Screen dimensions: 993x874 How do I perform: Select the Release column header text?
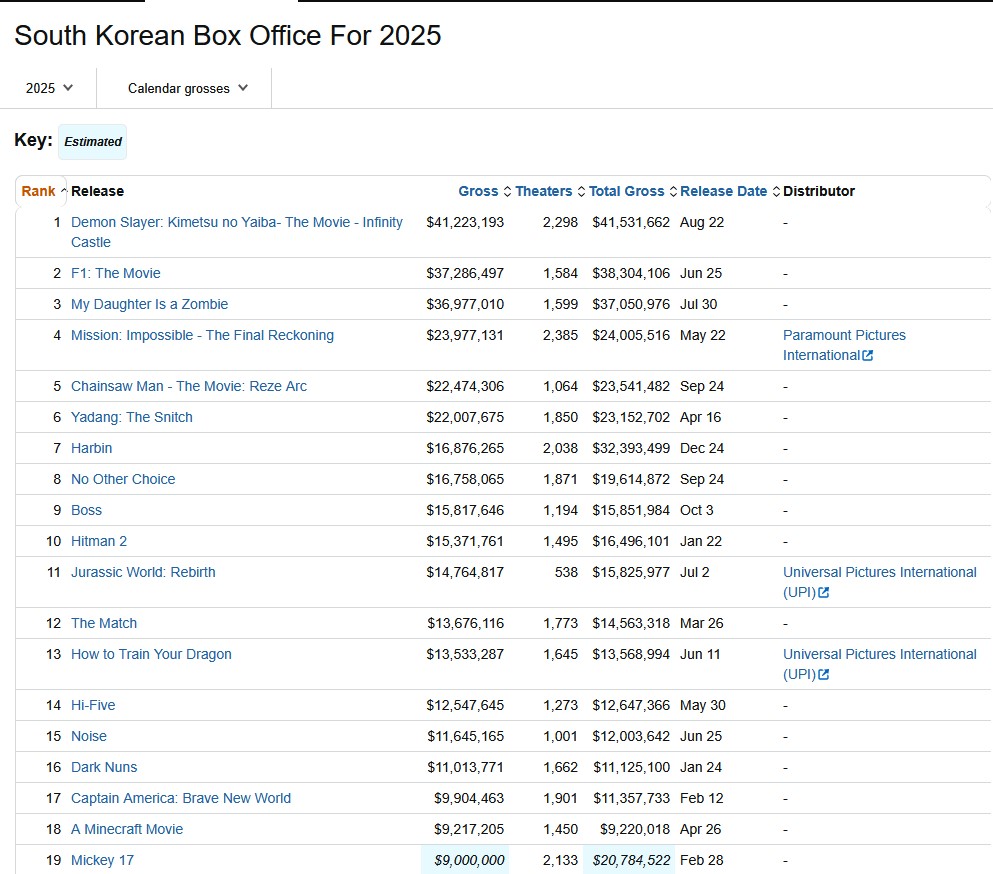click(98, 191)
